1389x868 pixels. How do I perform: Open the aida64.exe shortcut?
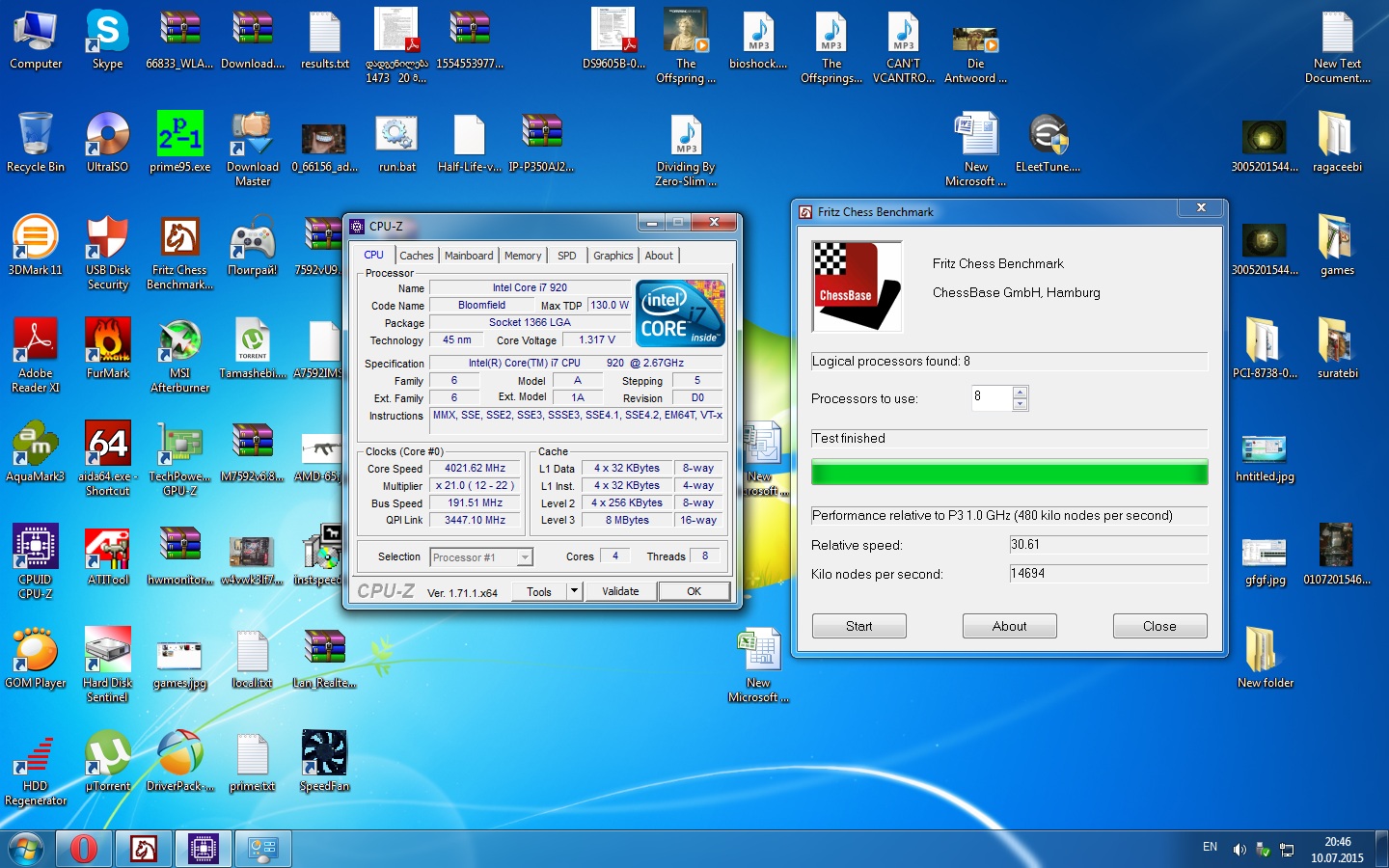(107, 459)
